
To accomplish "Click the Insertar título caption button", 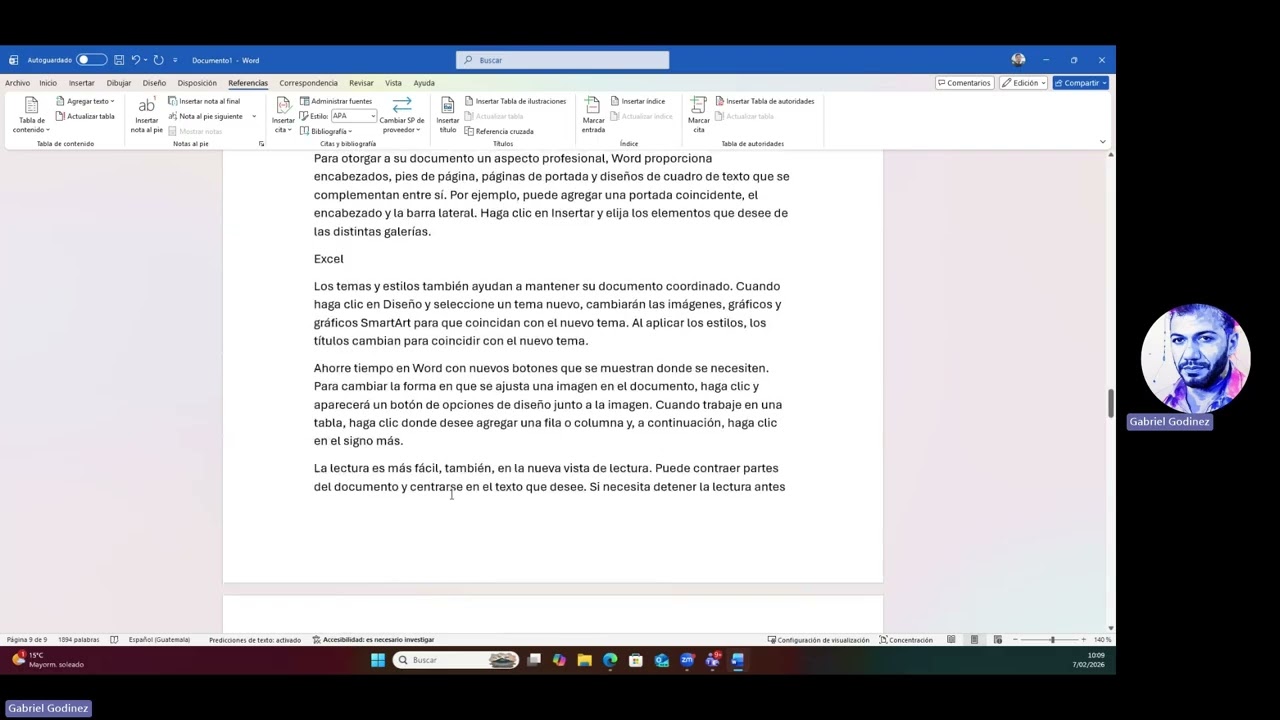I will pyautogui.click(x=447, y=115).
